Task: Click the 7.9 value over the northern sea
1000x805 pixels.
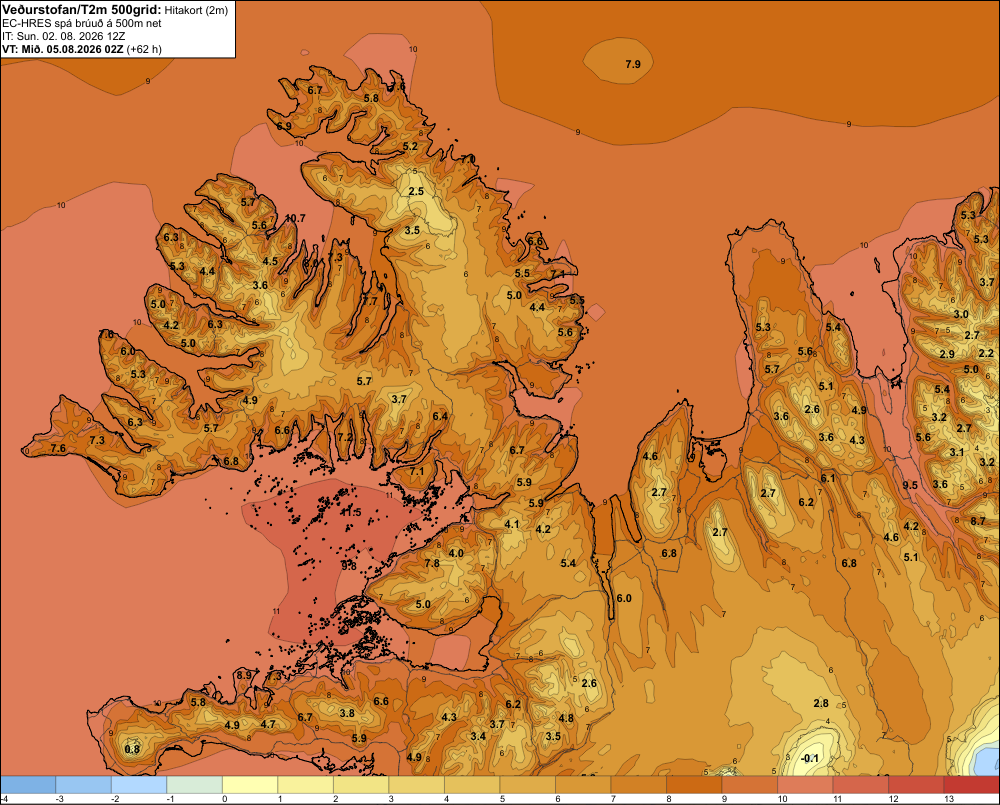Action: pos(633,64)
